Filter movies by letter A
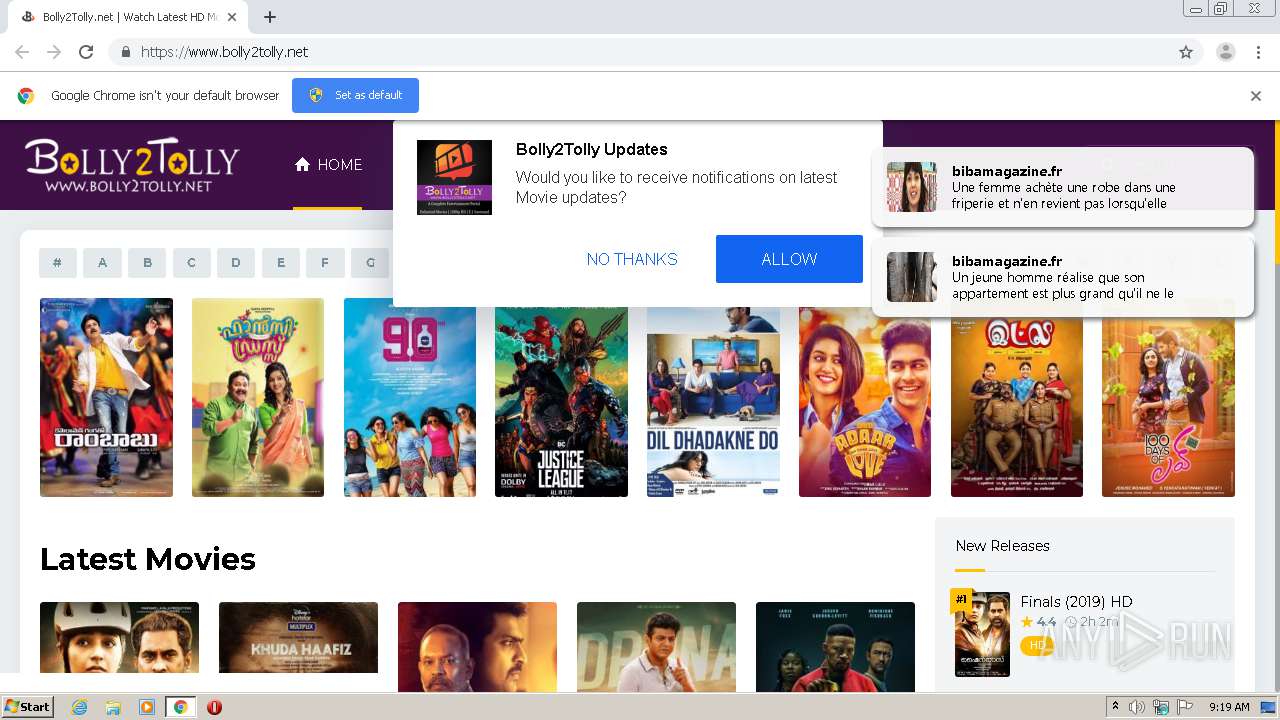Image resolution: width=1280 pixels, height=720 pixels. [x=102, y=263]
